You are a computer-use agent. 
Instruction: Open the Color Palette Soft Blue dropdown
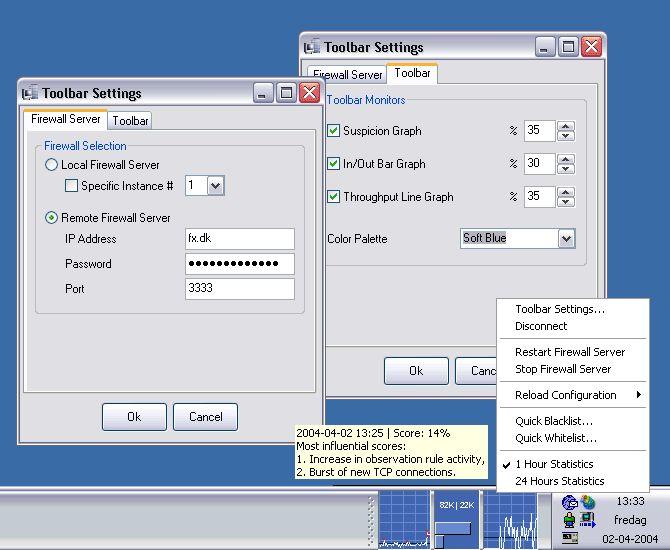(566, 238)
